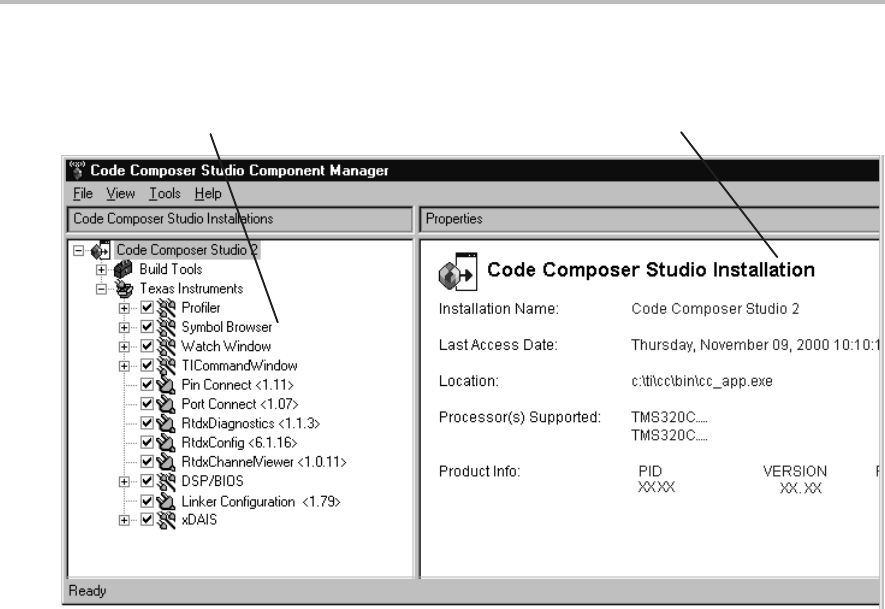Uncheck the xDAIS checkbox
The width and height of the screenshot is (885, 609).
coord(147,519)
